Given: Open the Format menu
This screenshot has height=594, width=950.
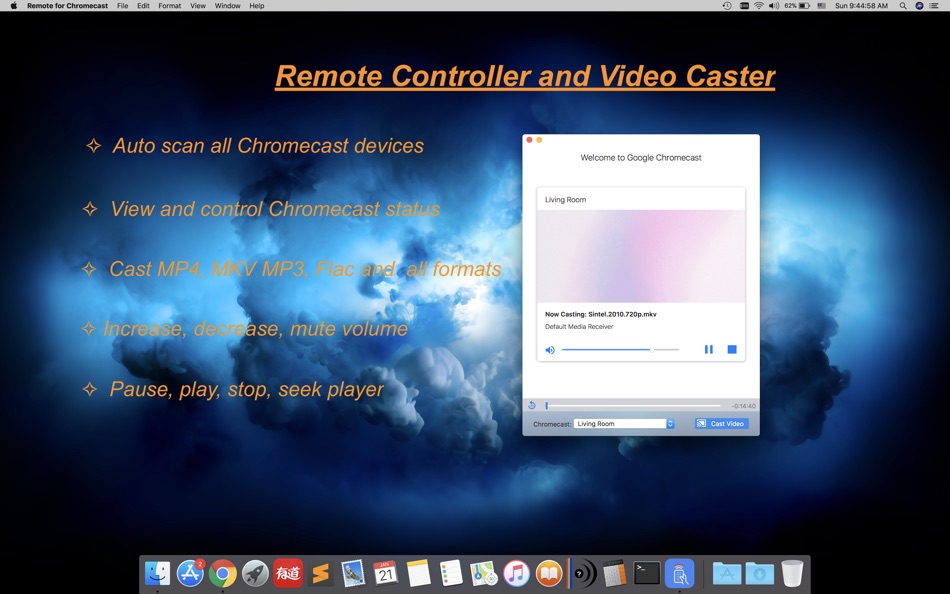Looking at the screenshot, I should 170,5.
